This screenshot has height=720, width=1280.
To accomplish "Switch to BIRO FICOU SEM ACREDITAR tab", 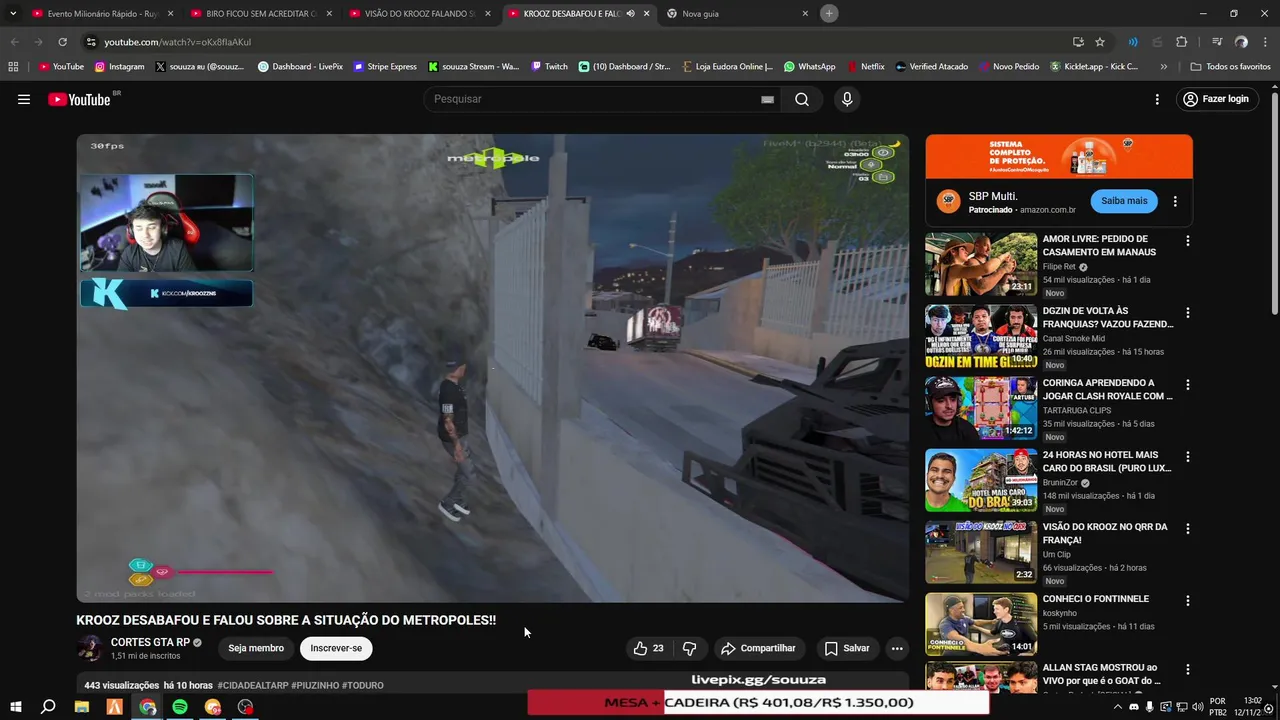I will click(261, 14).
